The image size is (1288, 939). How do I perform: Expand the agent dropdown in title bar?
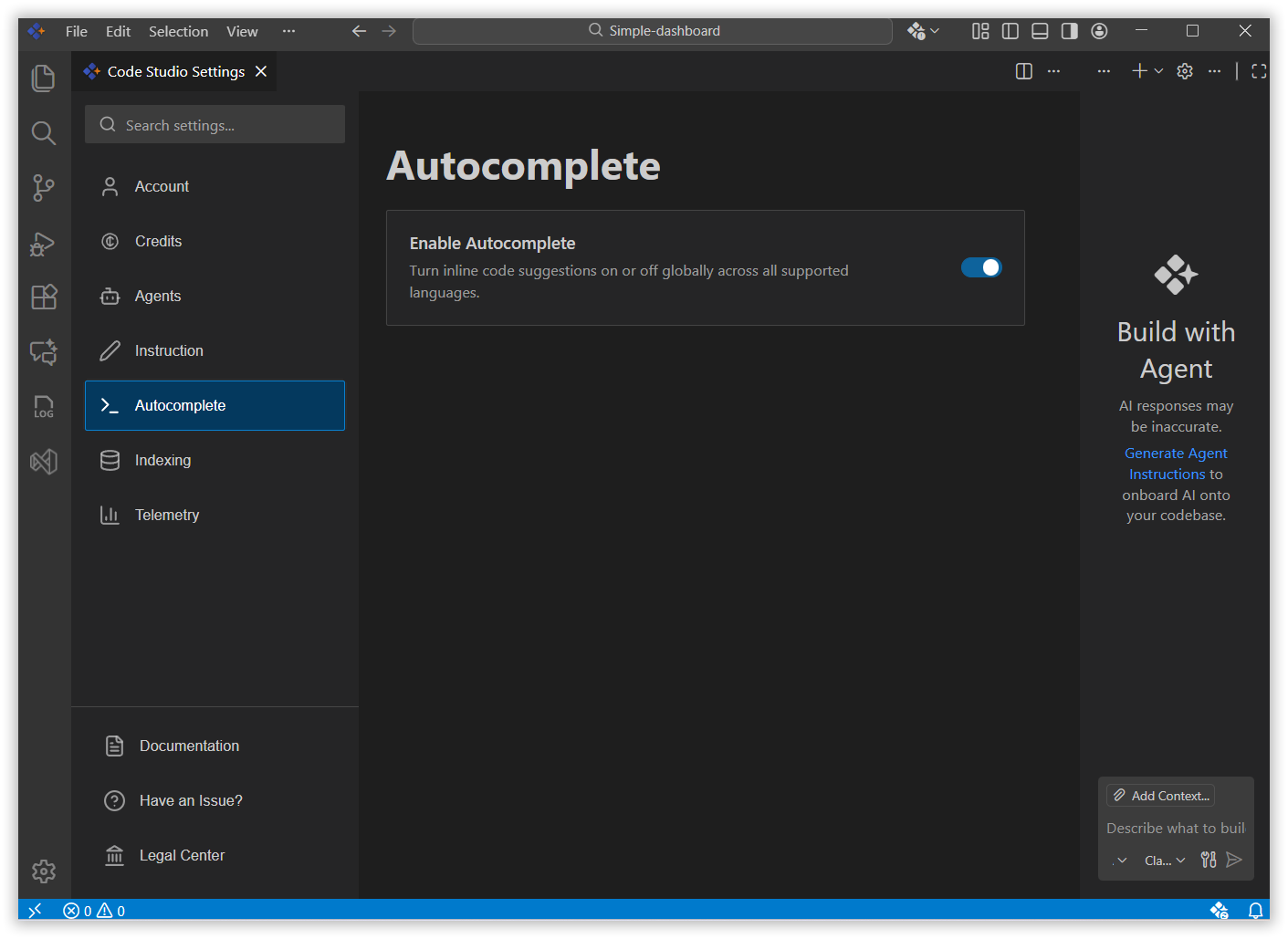[935, 31]
